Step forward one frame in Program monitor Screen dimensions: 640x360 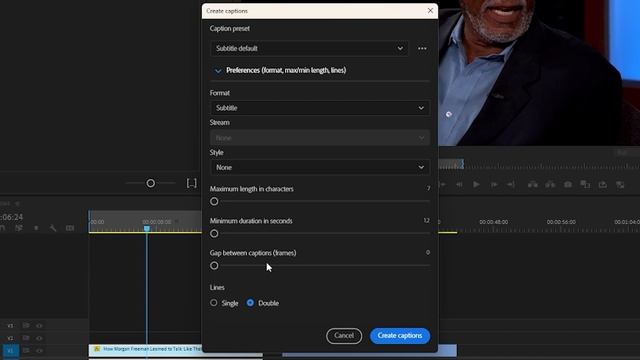(494, 184)
